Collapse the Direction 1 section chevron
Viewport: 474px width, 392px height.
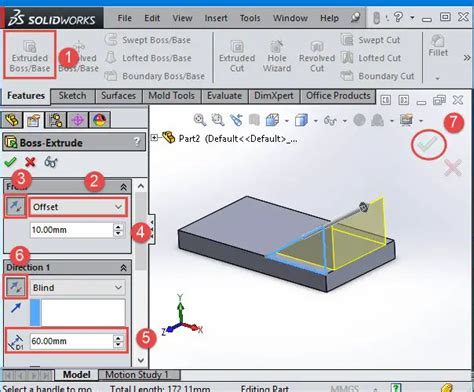pos(123,268)
